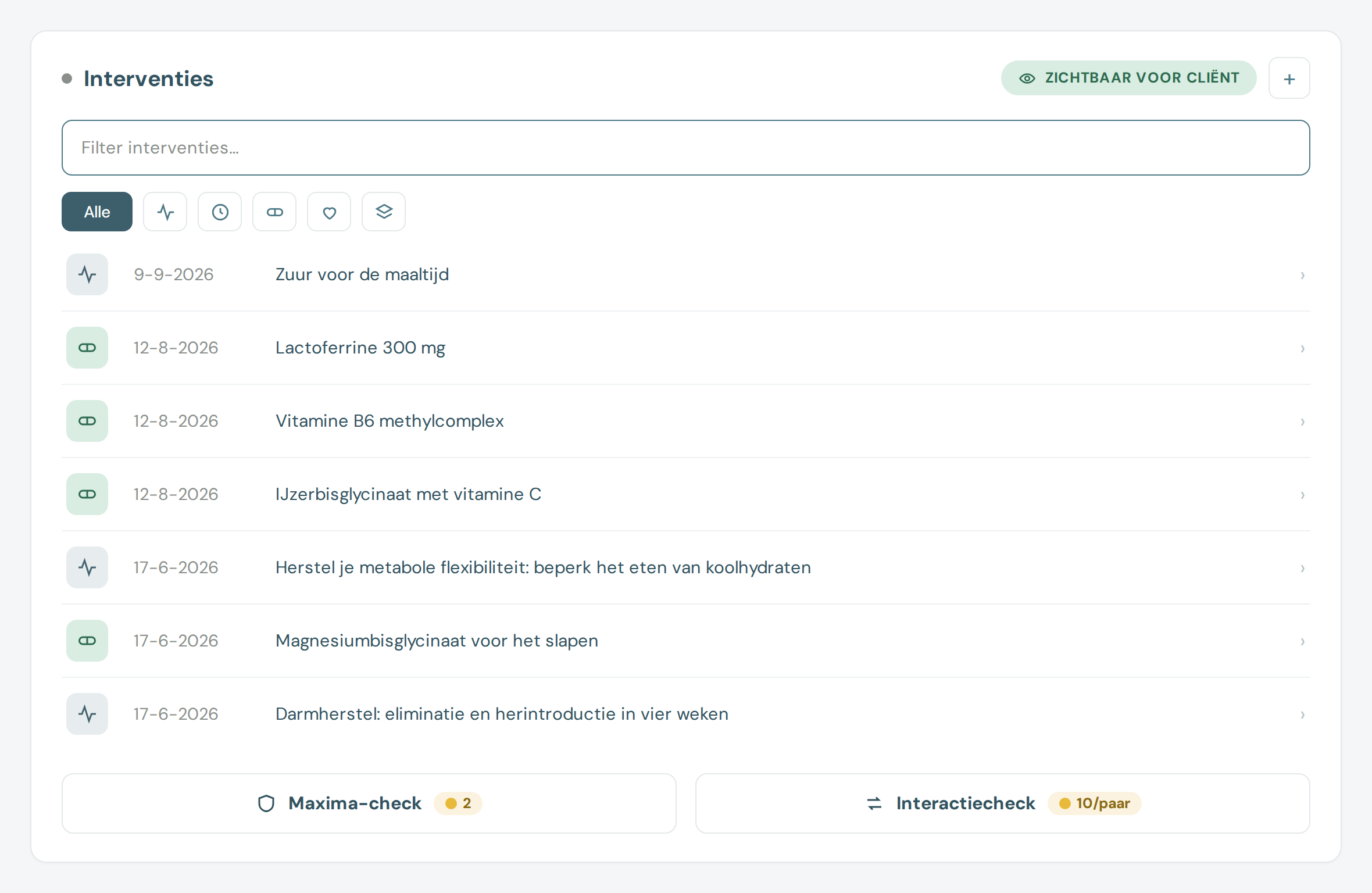The width and height of the screenshot is (1372, 893).
Task: Open IJzerbisglycinaat met vitamine C
Action: [x=685, y=494]
